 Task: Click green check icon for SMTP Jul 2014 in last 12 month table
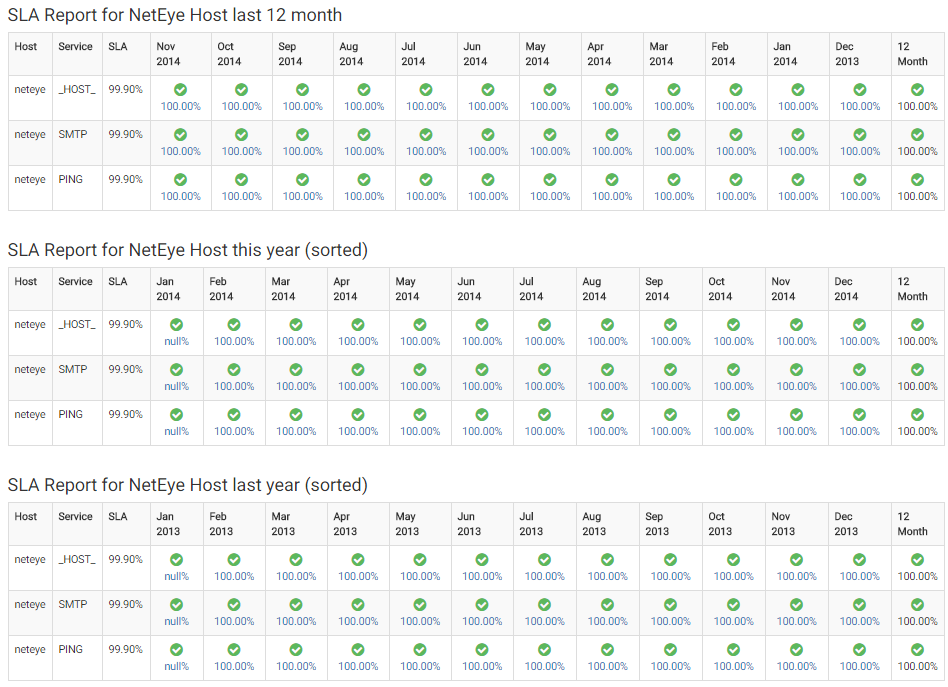pyautogui.click(x=426, y=134)
